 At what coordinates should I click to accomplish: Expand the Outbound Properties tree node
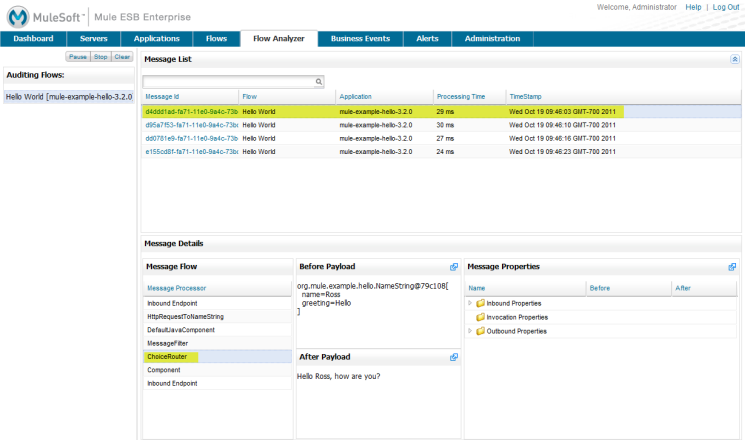(x=471, y=331)
